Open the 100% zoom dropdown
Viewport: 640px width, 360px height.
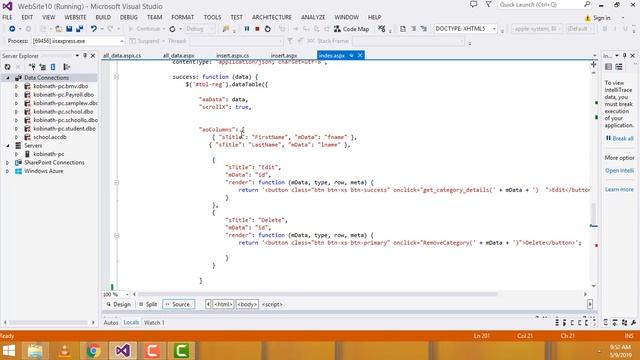click(127, 294)
